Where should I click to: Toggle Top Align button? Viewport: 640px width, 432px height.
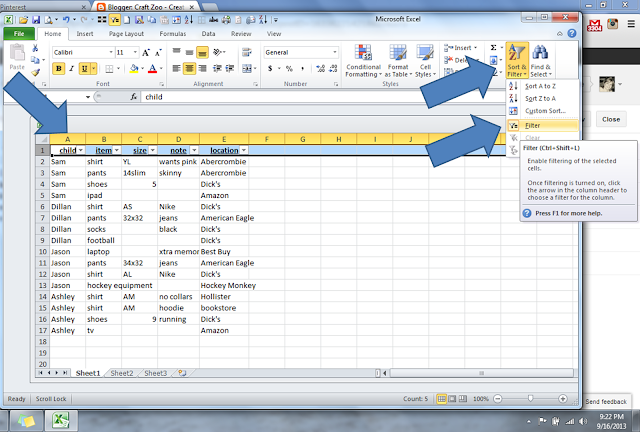[x=176, y=52]
